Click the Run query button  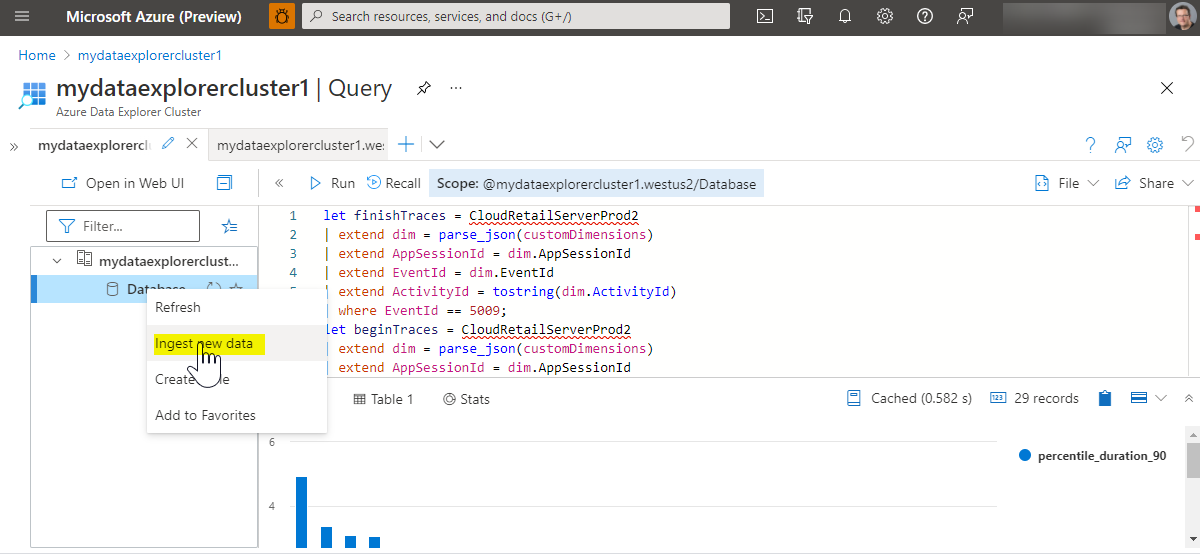click(x=331, y=183)
